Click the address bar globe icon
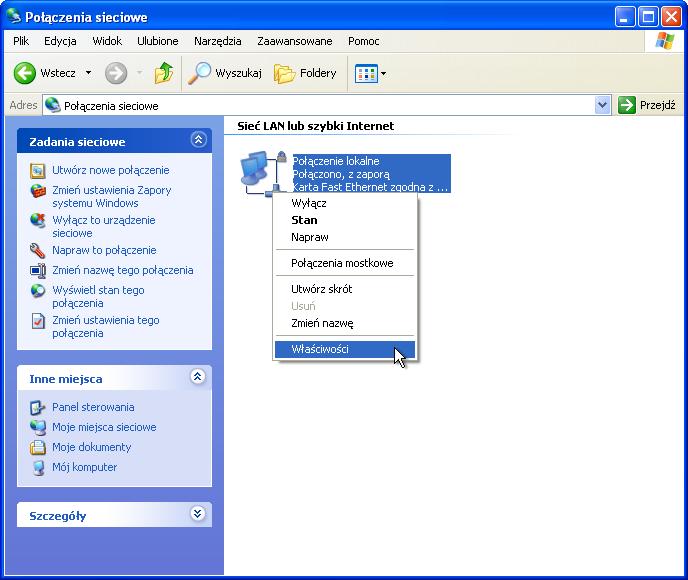688x580 pixels. coord(53,105)
